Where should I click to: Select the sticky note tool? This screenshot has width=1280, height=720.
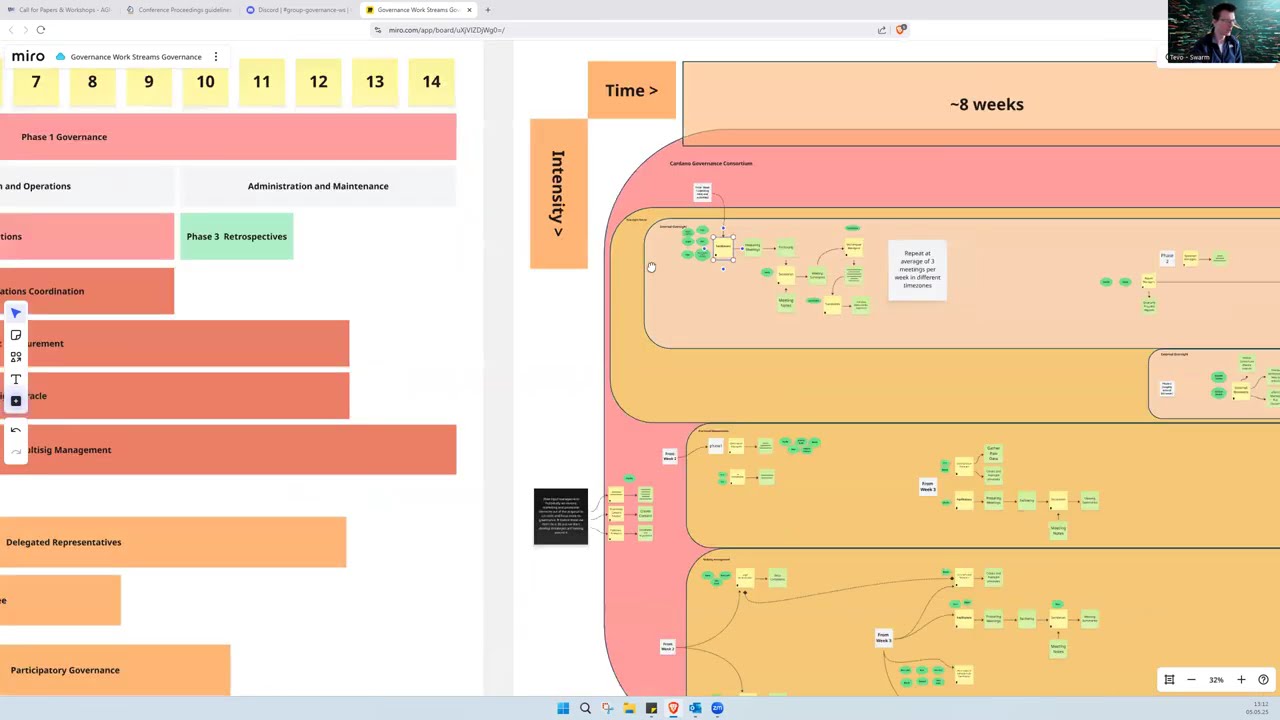(15, 335)
